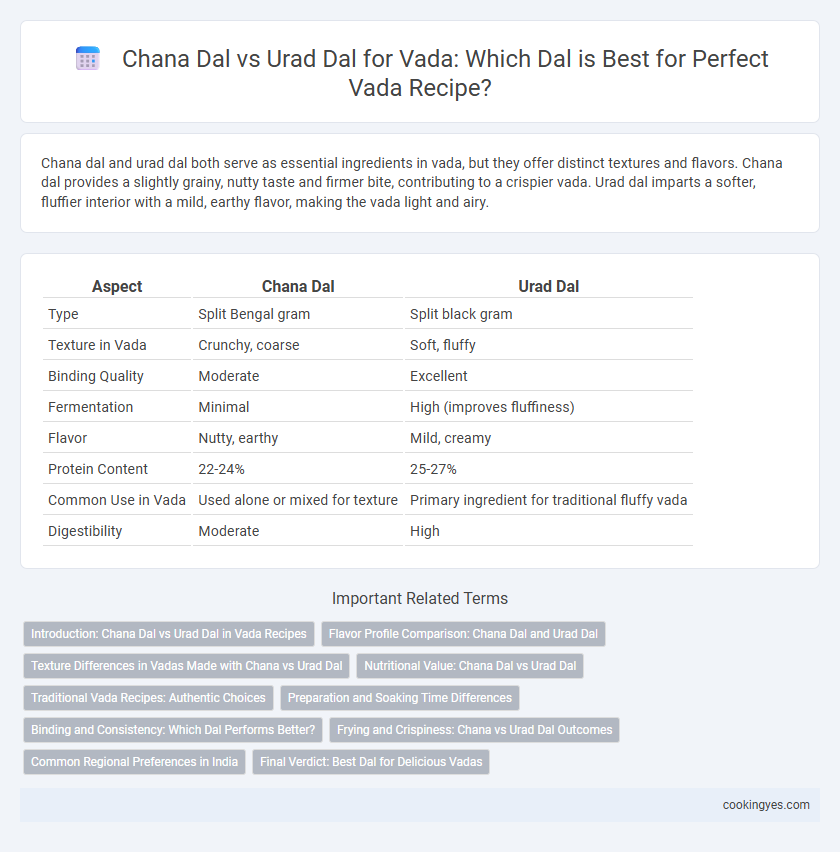This screenshot has height=852, width=840.
Task: Open the Common Regional Preferences in India tag
Action: click(134, 762)
